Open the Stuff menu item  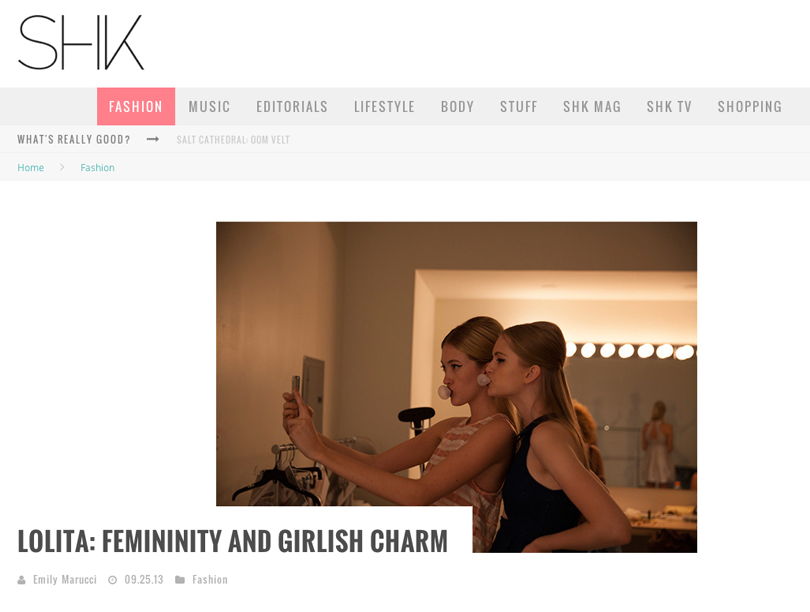[519, 106]
